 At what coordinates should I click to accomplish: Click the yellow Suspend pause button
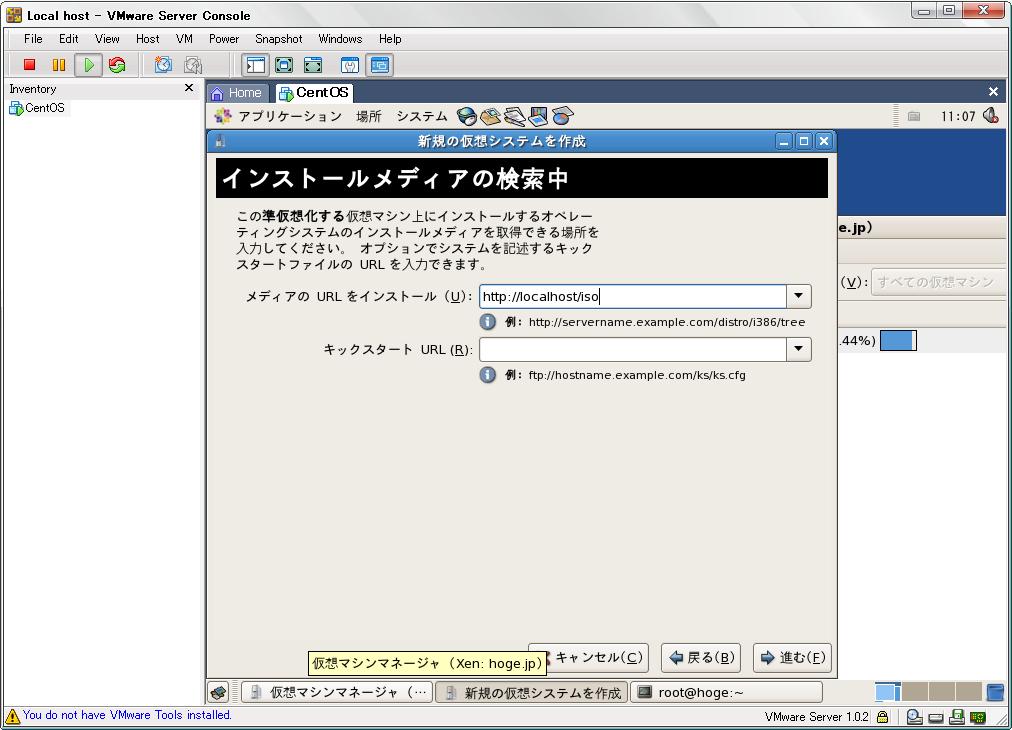click(59, 65)
